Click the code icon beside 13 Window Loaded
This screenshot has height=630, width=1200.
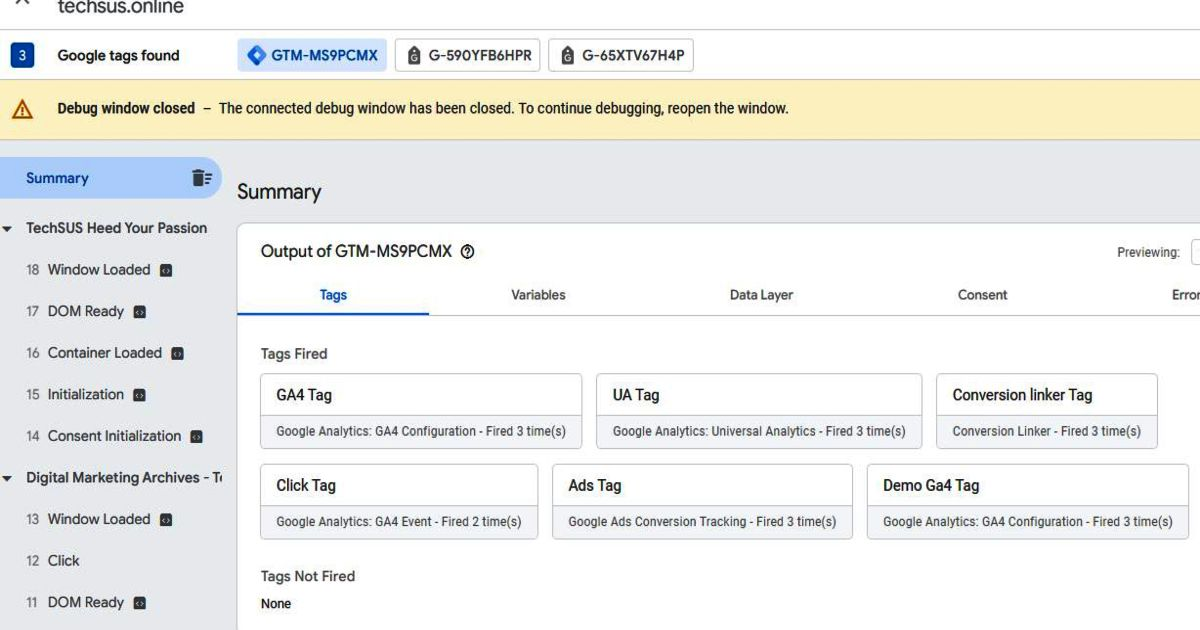166,520
